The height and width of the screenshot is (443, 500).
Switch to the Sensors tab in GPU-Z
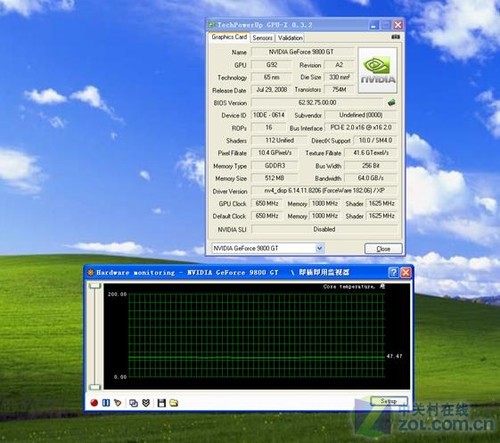(262, 38)
